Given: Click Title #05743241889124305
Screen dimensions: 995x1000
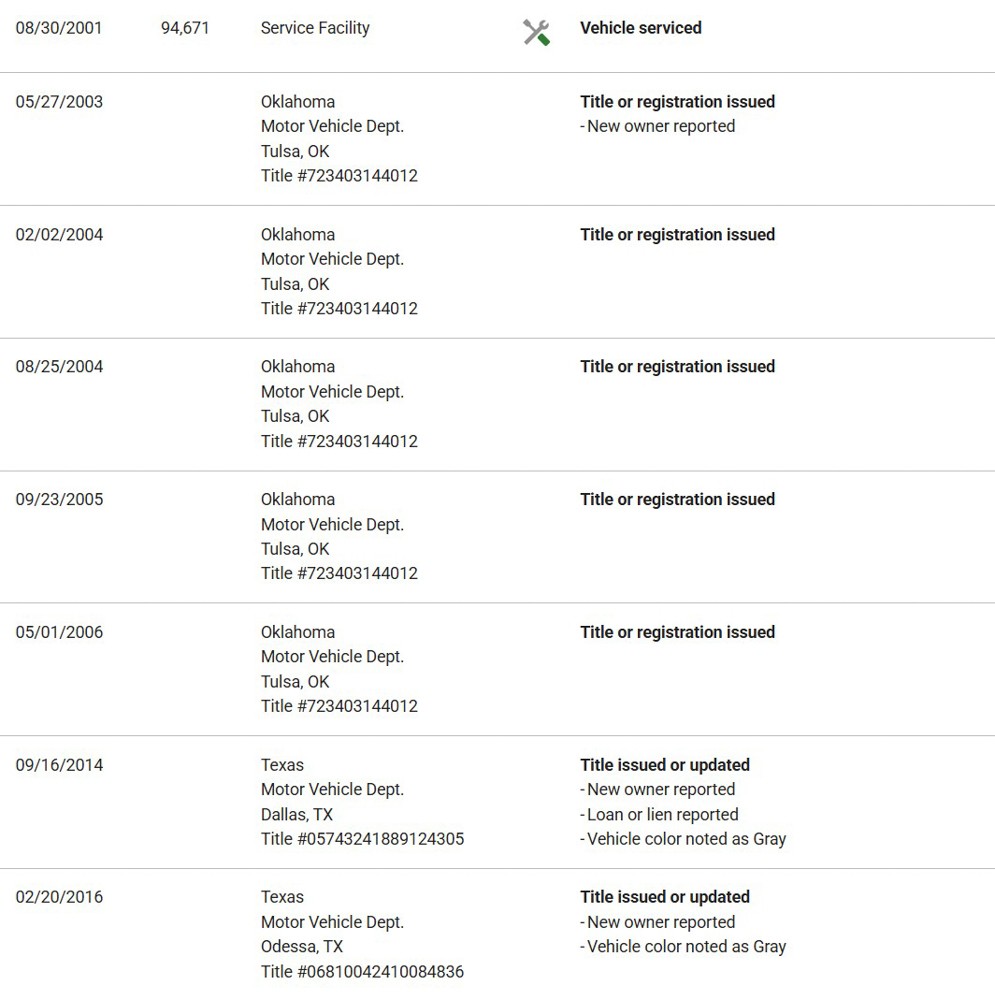Looking at the screenshot, I should click(362, 839).
